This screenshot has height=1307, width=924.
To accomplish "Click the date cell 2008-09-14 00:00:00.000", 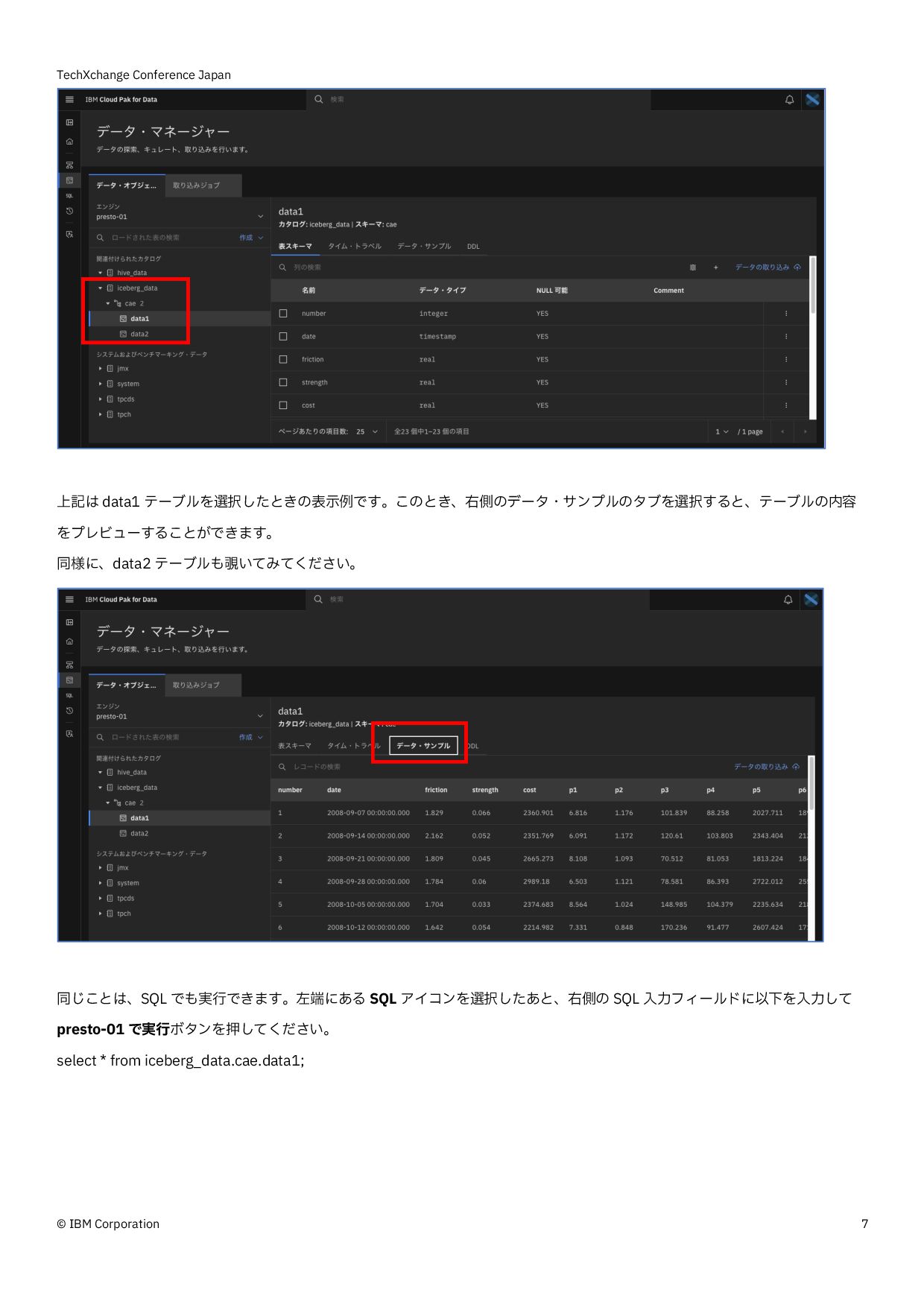I will click(x=368, y=836).
